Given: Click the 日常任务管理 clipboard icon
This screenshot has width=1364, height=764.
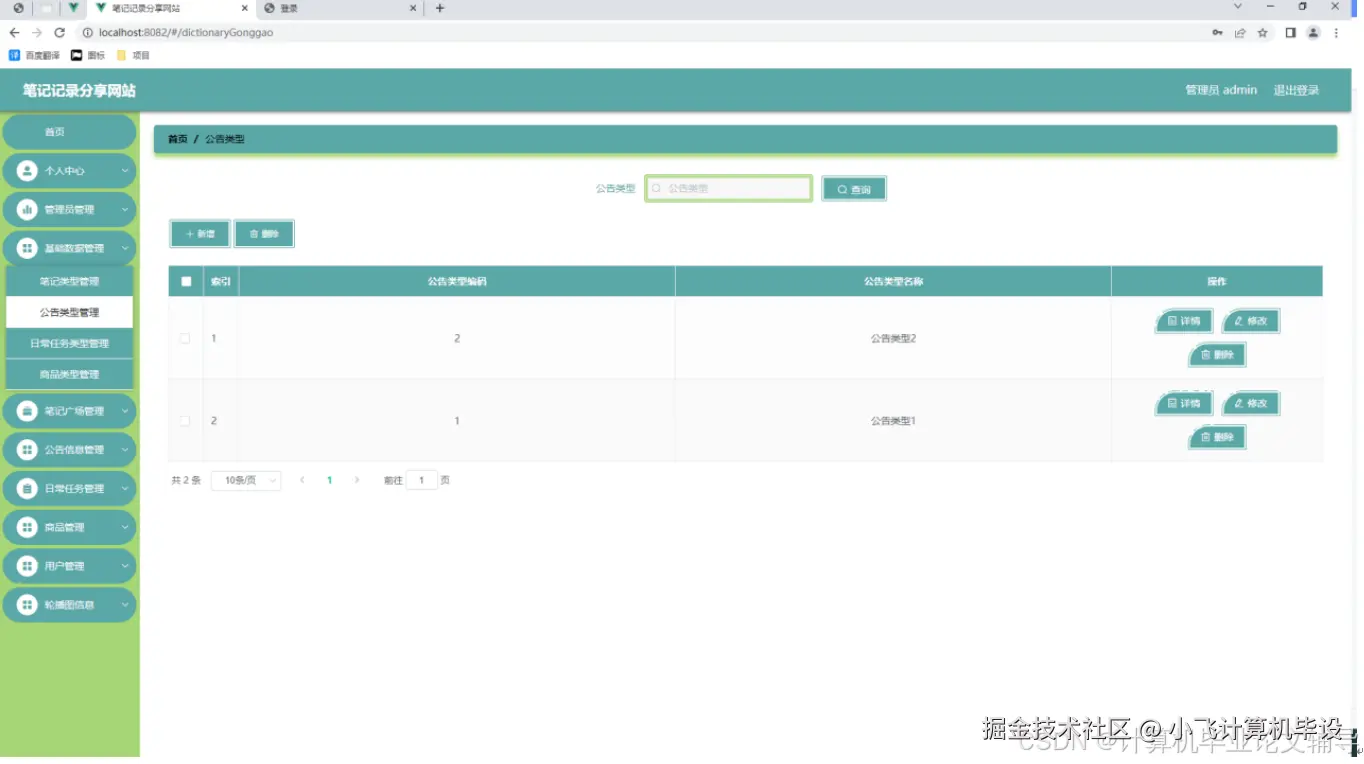Looking at the screenshot, I should point(28,489).
